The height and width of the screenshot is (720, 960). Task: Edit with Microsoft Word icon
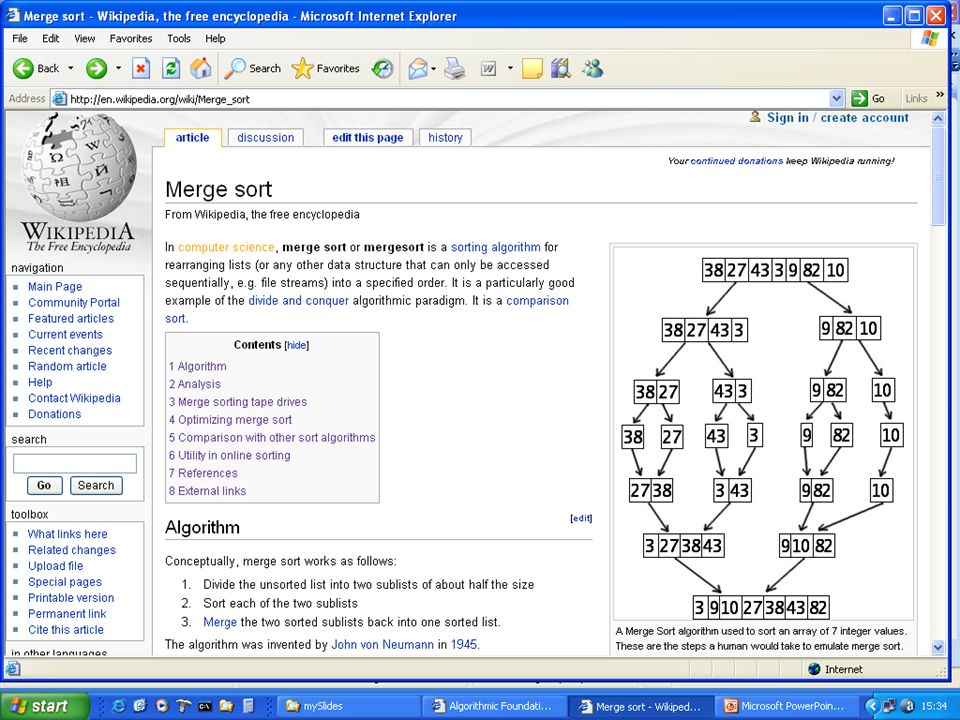pos(488,69)
